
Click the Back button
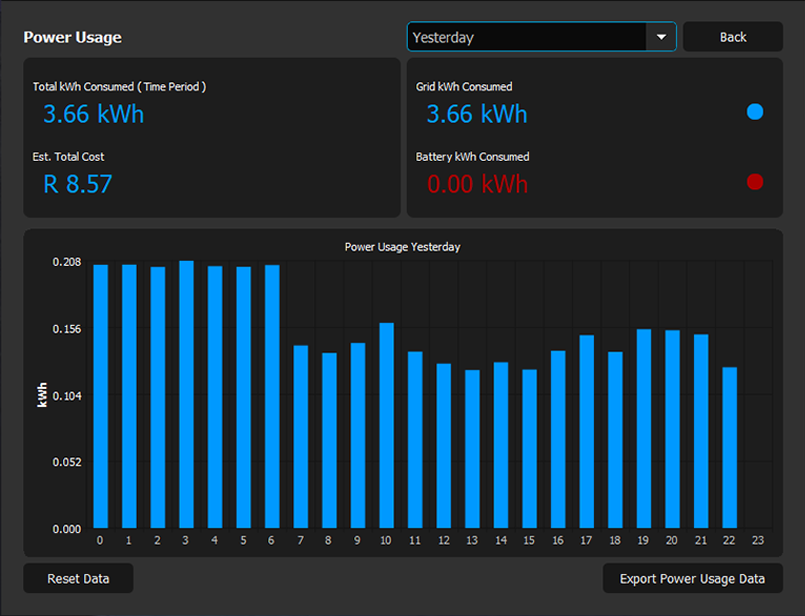tap(733, 36)
